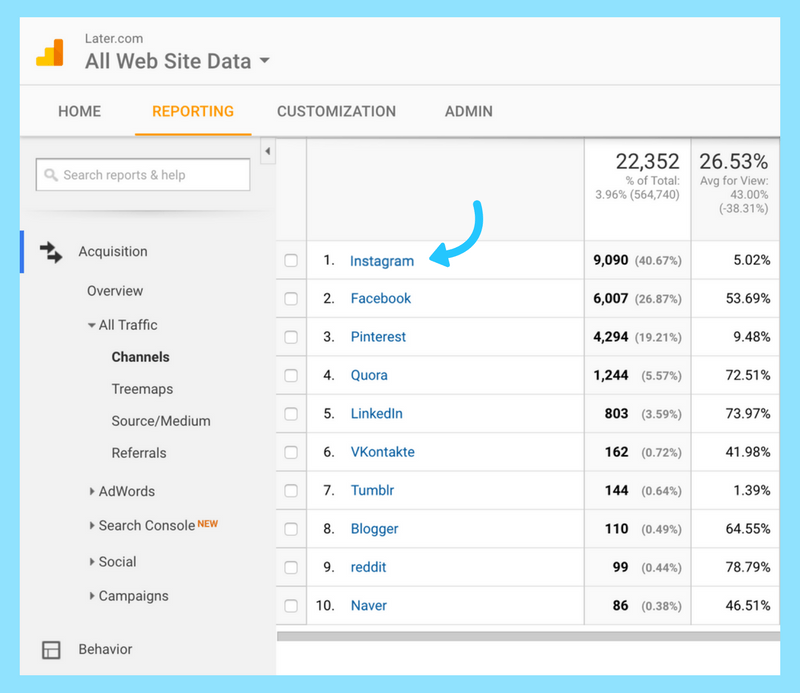This screenshot has height=693, width=800.
Task: Switch to the ADMIN tab
Action: click(x=468, y=111)
